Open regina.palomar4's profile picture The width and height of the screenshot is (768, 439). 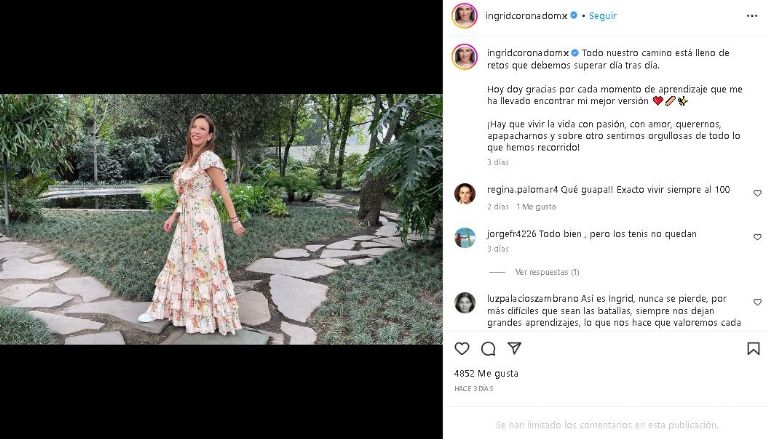tap(464, 193)
